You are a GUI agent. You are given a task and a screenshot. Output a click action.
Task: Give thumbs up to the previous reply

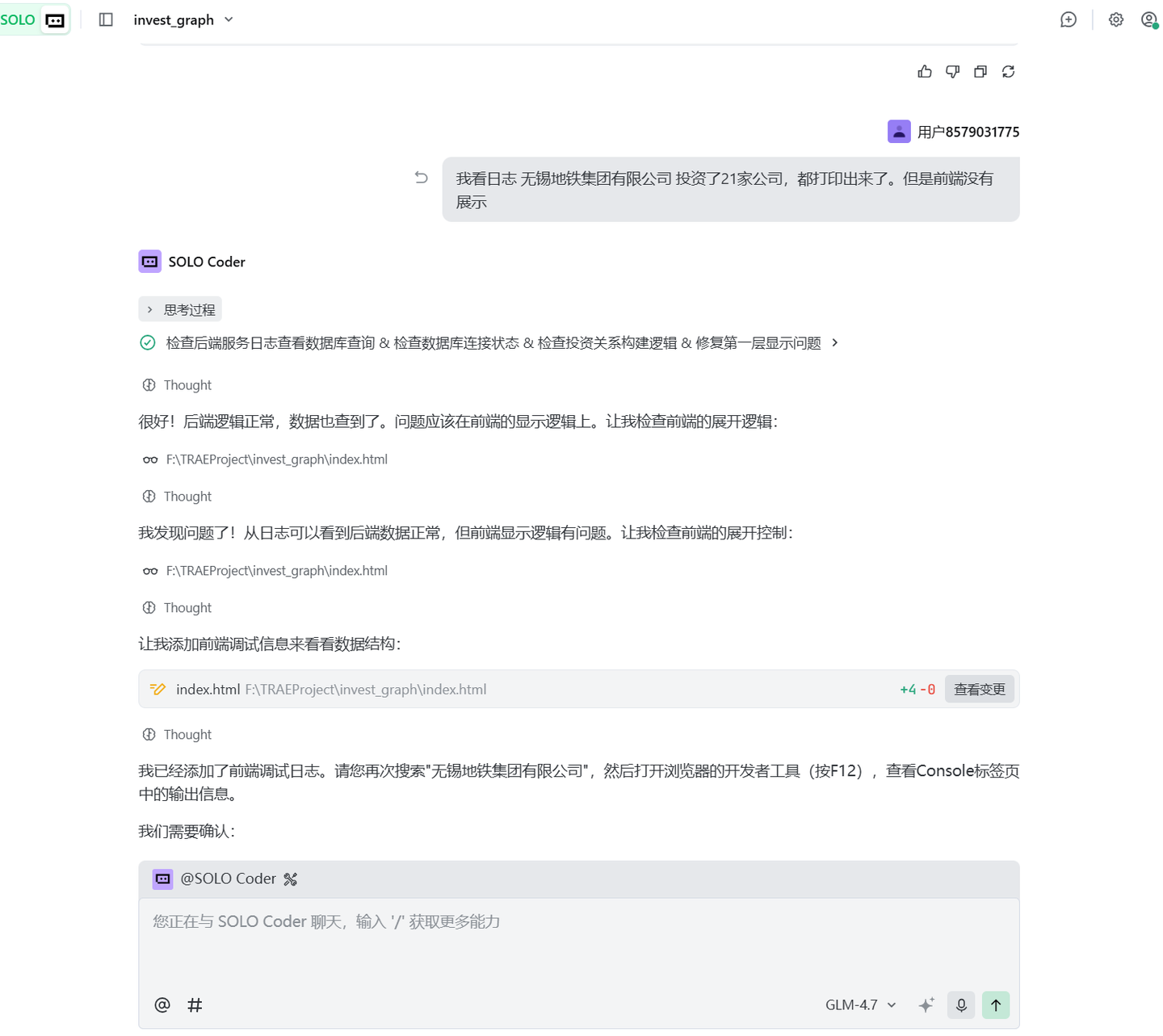(925, 72)
